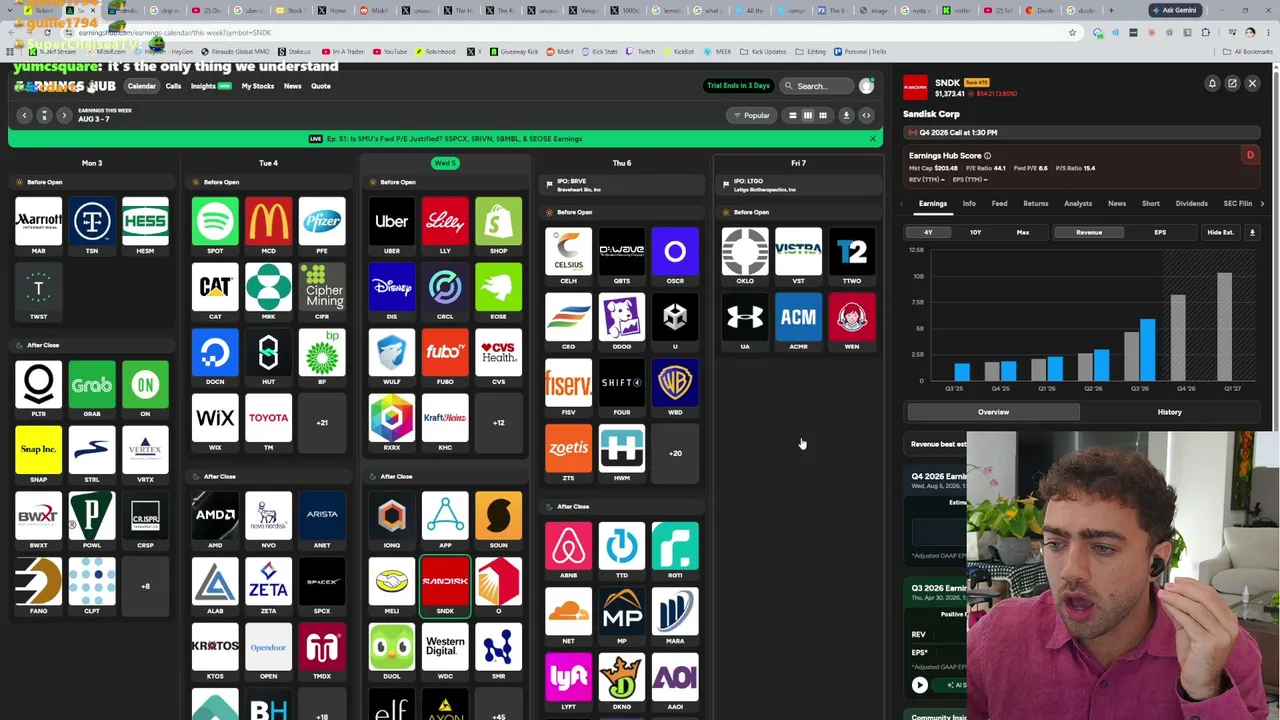Go to the next earnings week

pos(64,116)
